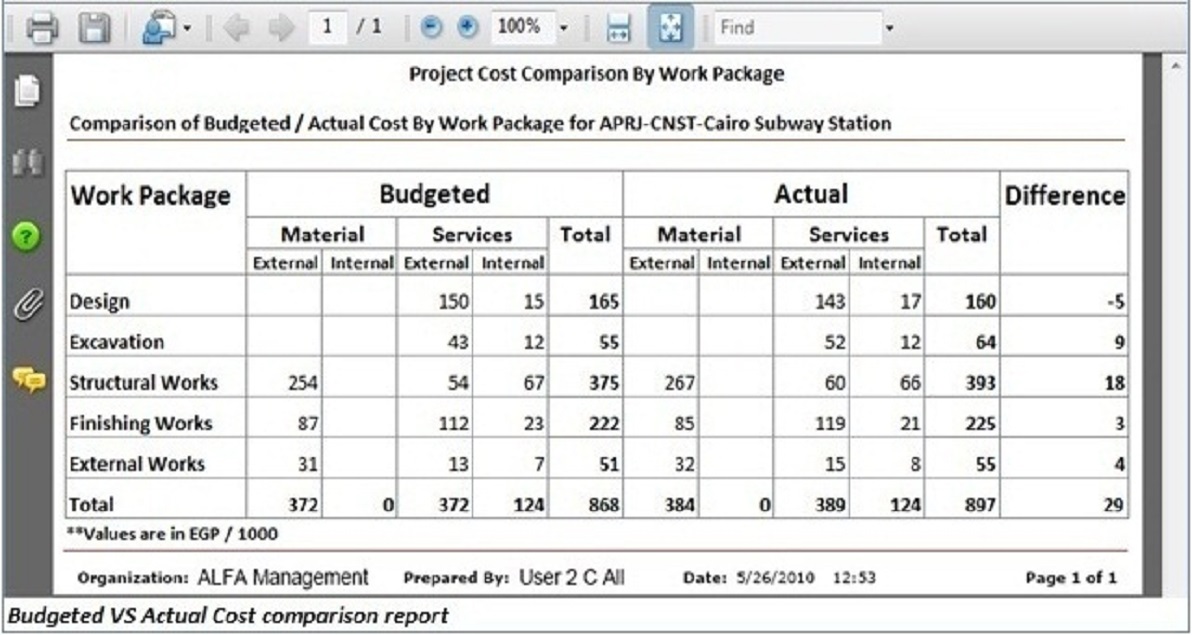Click the scroll up arrow of the vertical scrollbar

(x=1174, y=66)
